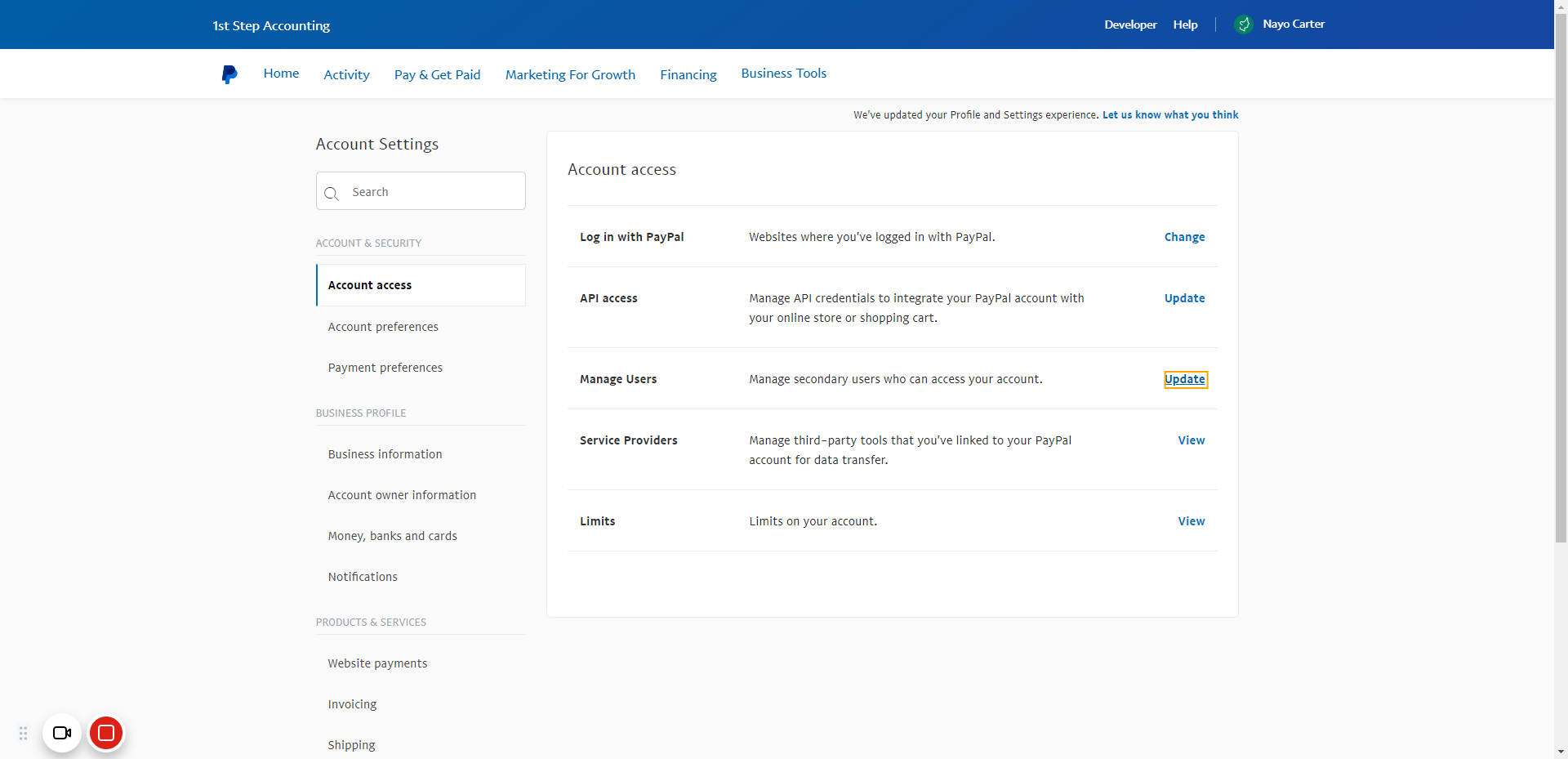Click scrollbar up arrow
Image resolution: width=1568 pixels, height=759 pixels.
click(x=1561, y=6)
